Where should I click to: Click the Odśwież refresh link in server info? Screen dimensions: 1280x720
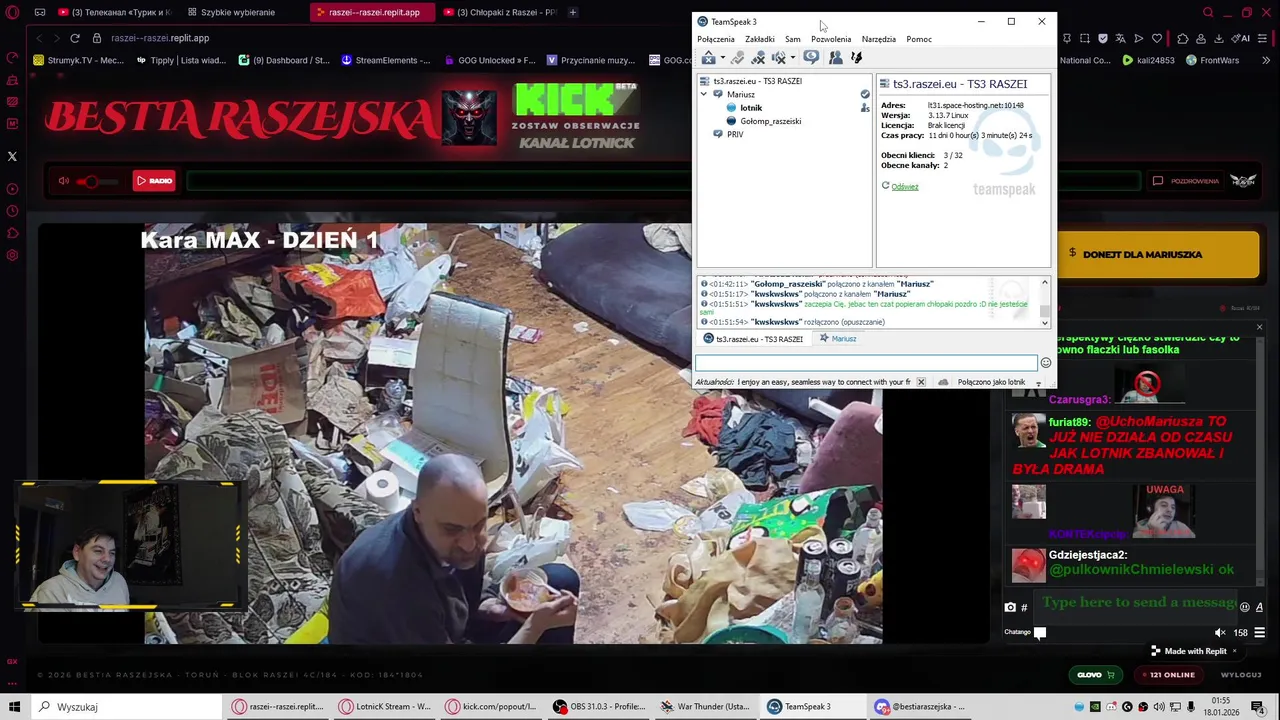[x=905, y=186]
